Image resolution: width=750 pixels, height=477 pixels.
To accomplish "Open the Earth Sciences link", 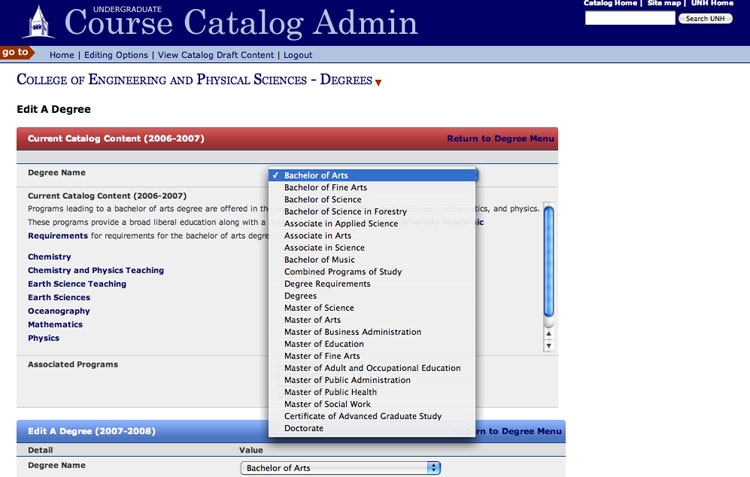I will coord(59,297).
